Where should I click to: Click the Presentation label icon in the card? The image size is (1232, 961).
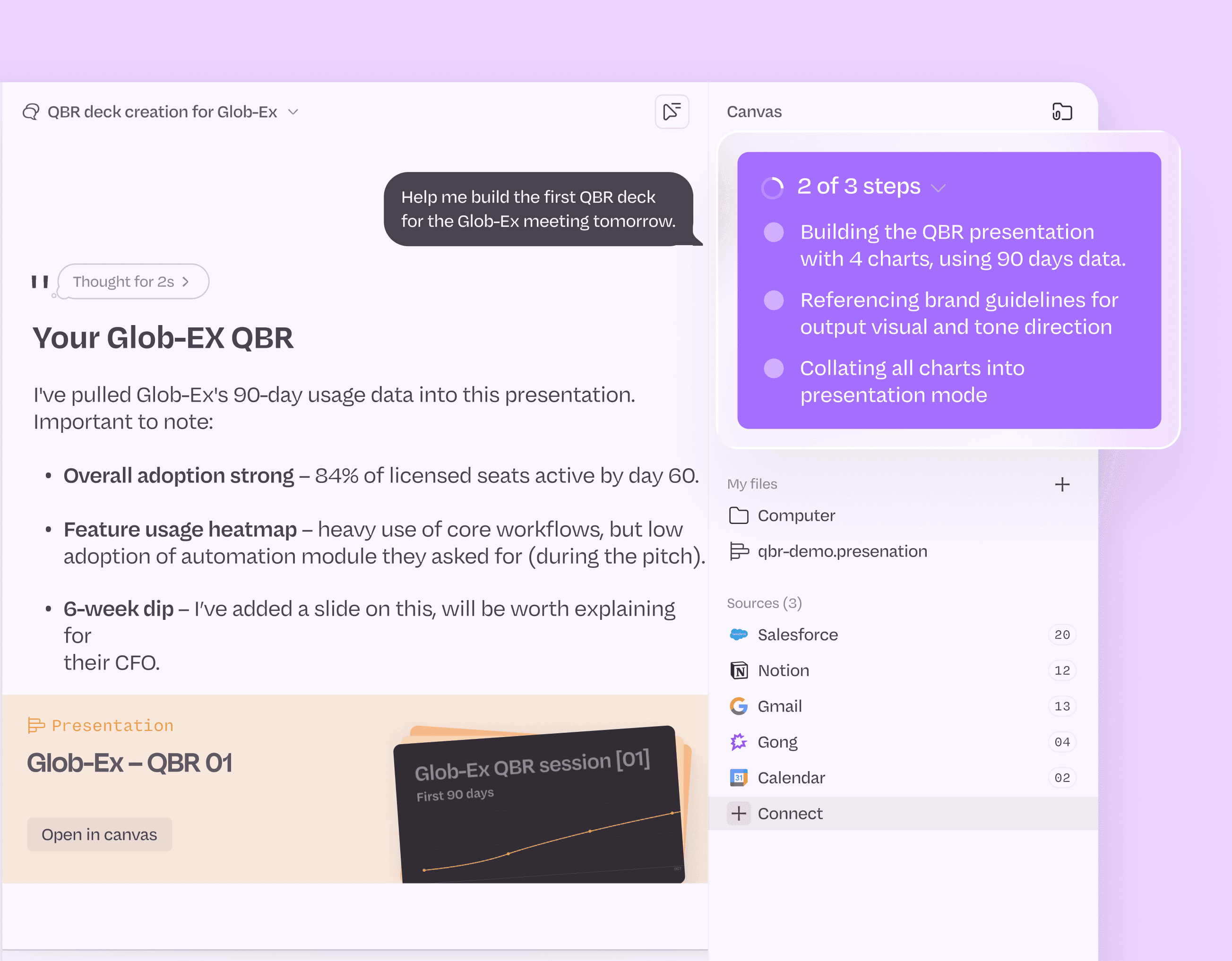(36, 725)
